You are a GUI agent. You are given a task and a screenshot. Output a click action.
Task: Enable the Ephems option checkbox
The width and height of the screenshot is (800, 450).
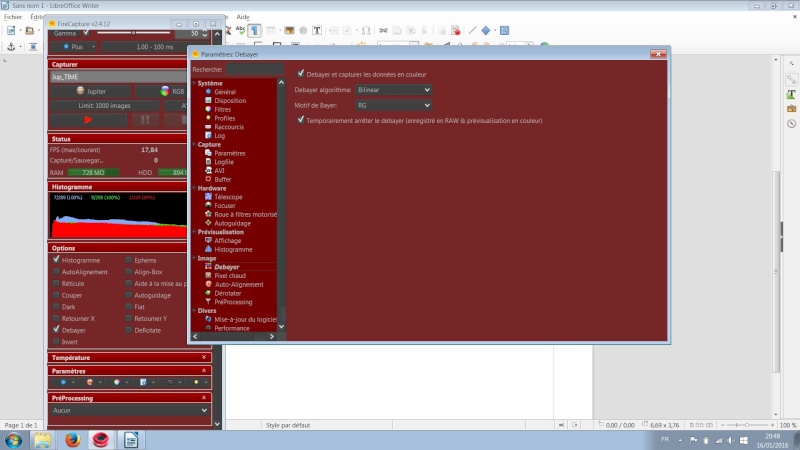pos(129,260)
